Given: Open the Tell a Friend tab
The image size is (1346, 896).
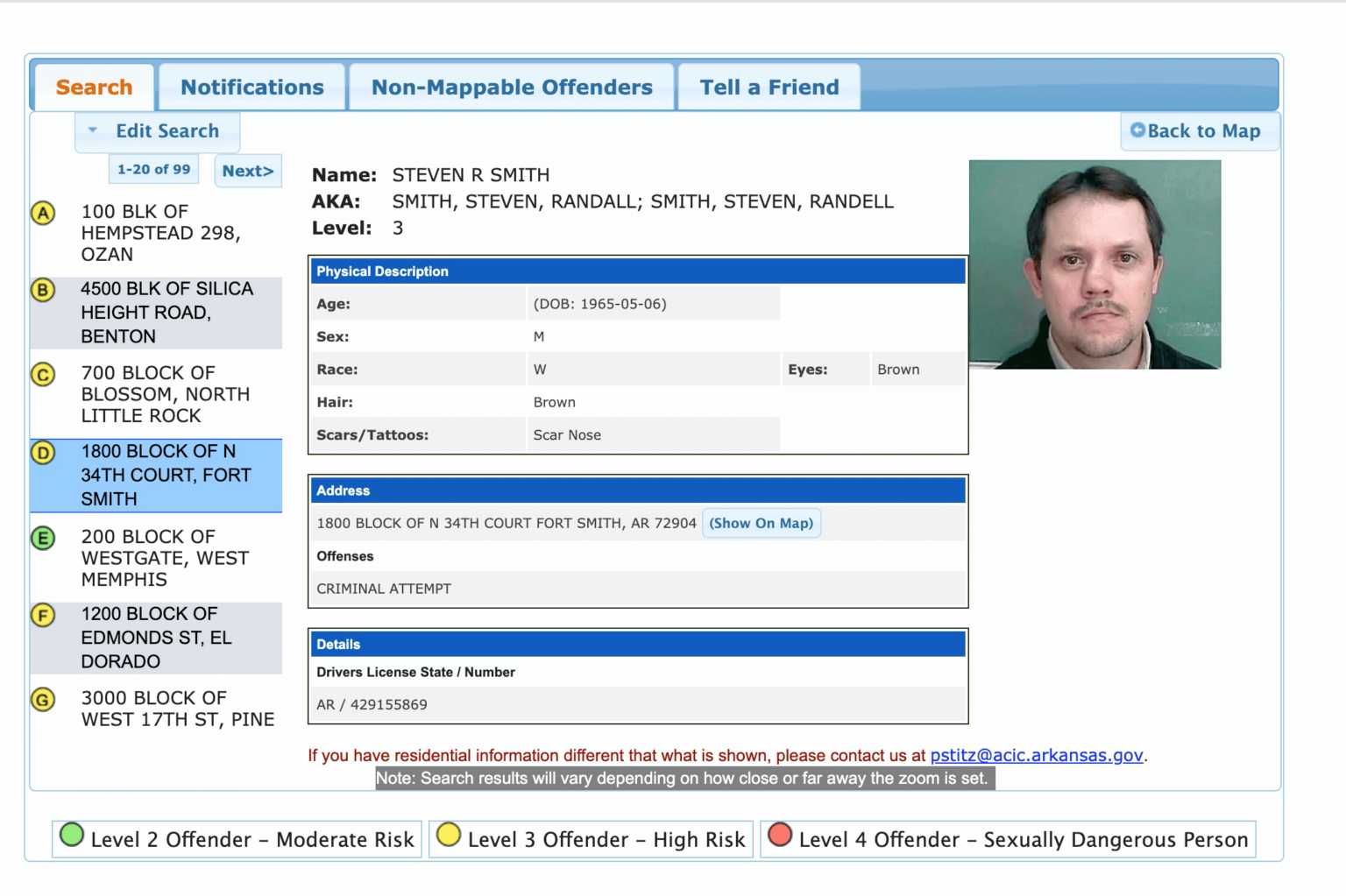Looking at the screenshot, I should 769,88.
